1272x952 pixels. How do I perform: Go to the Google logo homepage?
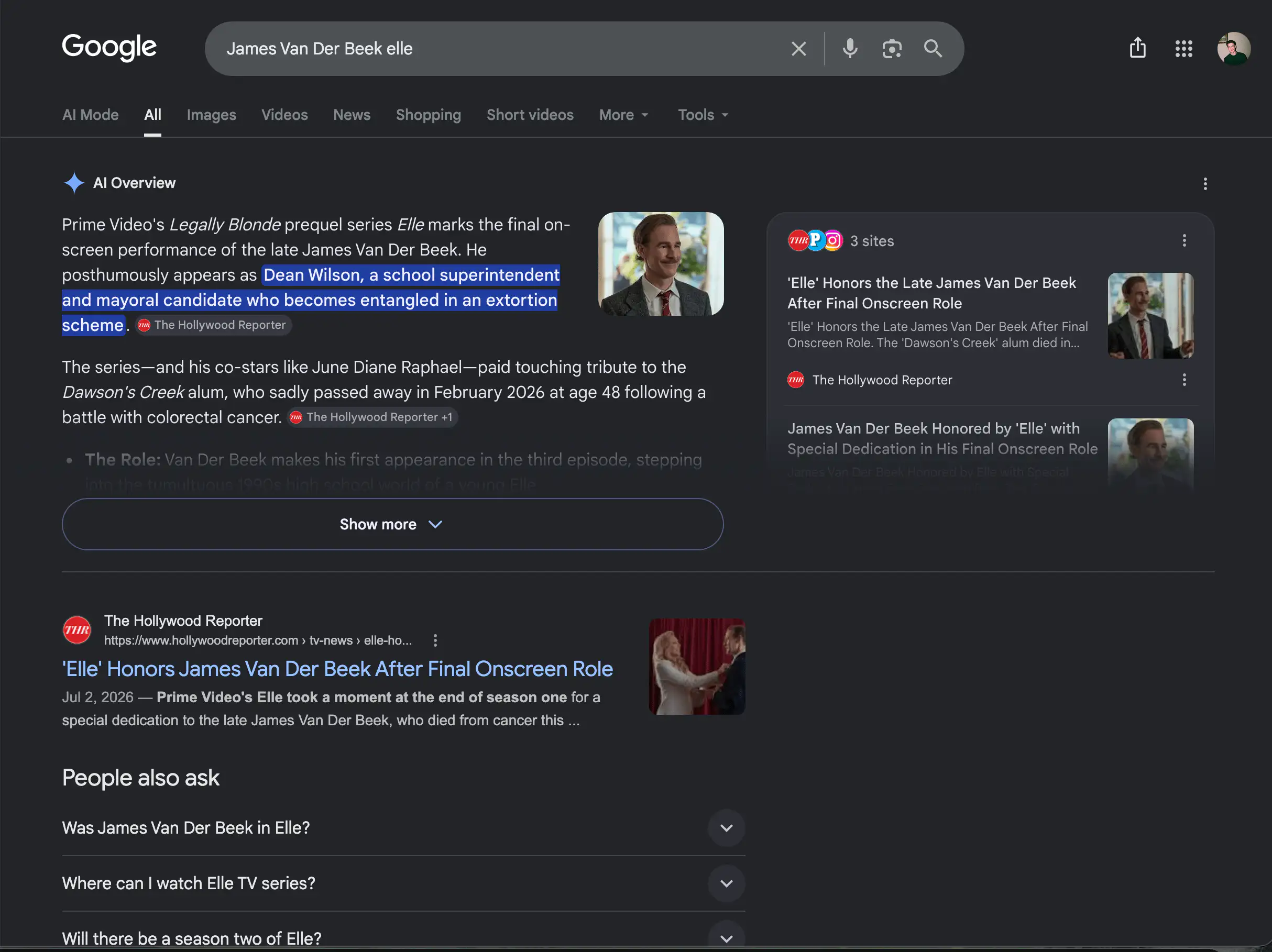coord(108,47)
